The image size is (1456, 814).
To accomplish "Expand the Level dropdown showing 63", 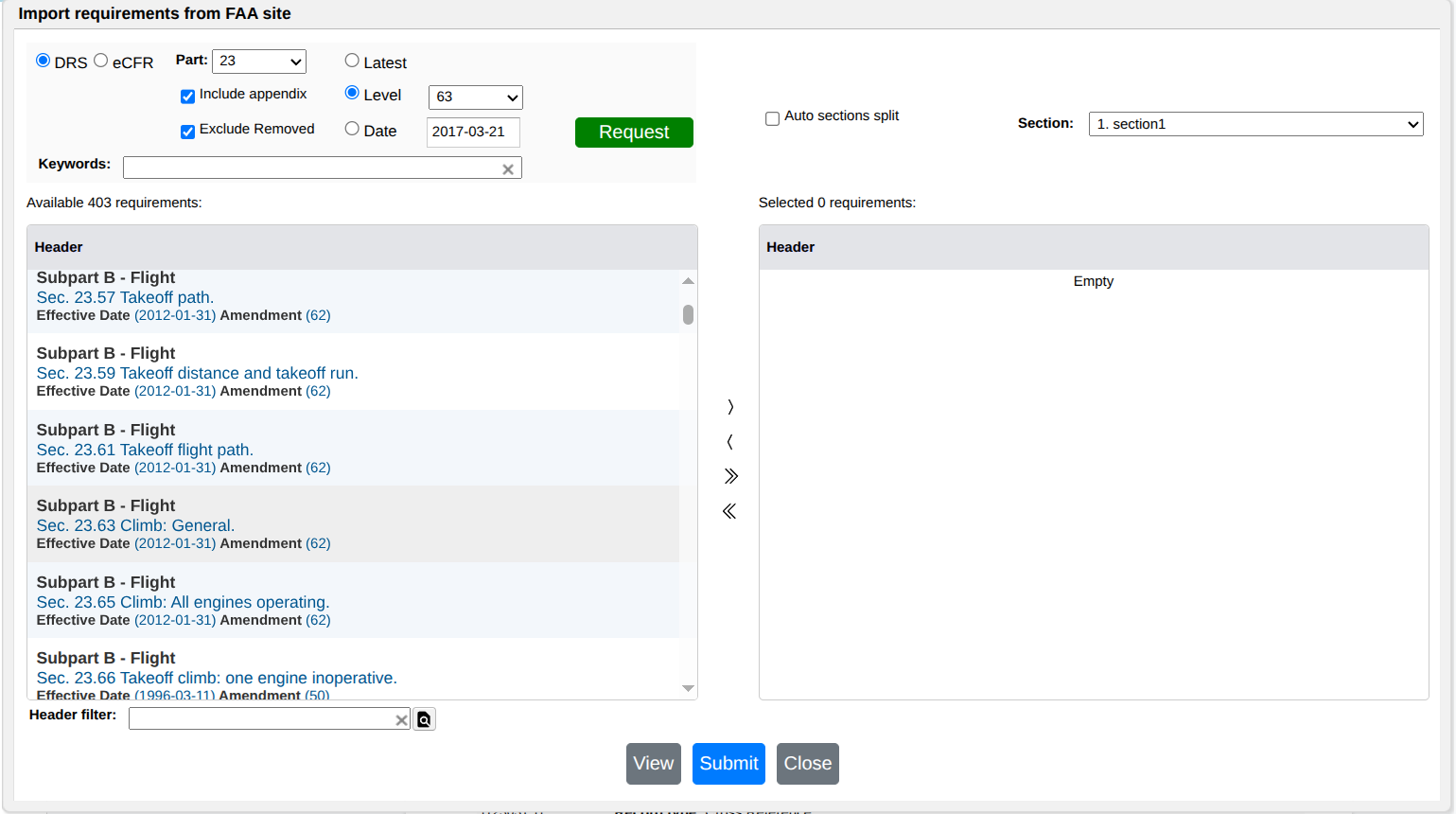I will point(475,97).
